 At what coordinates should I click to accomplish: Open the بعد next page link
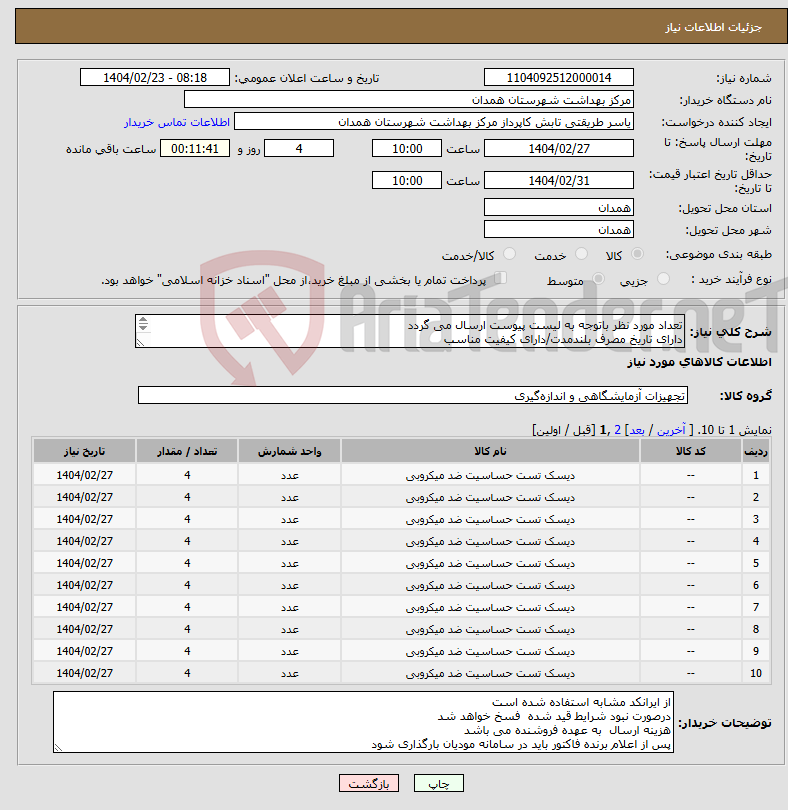(x=637, y=430)
